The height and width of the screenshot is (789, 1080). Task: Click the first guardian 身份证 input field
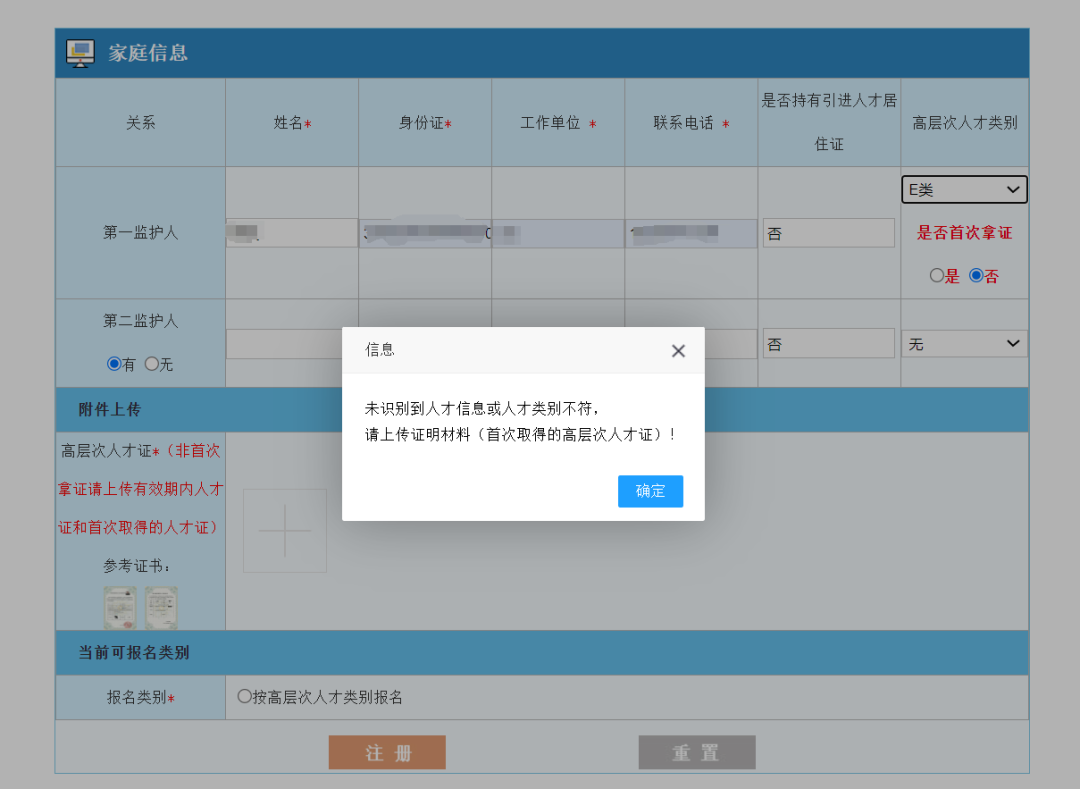coord(425,233)
